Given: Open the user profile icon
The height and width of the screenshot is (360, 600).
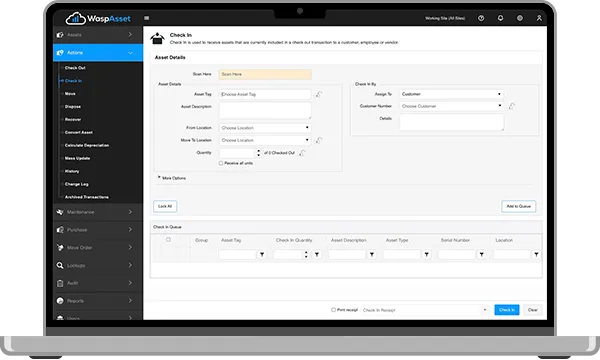Looking at the screenshot, I should point(539,18).
